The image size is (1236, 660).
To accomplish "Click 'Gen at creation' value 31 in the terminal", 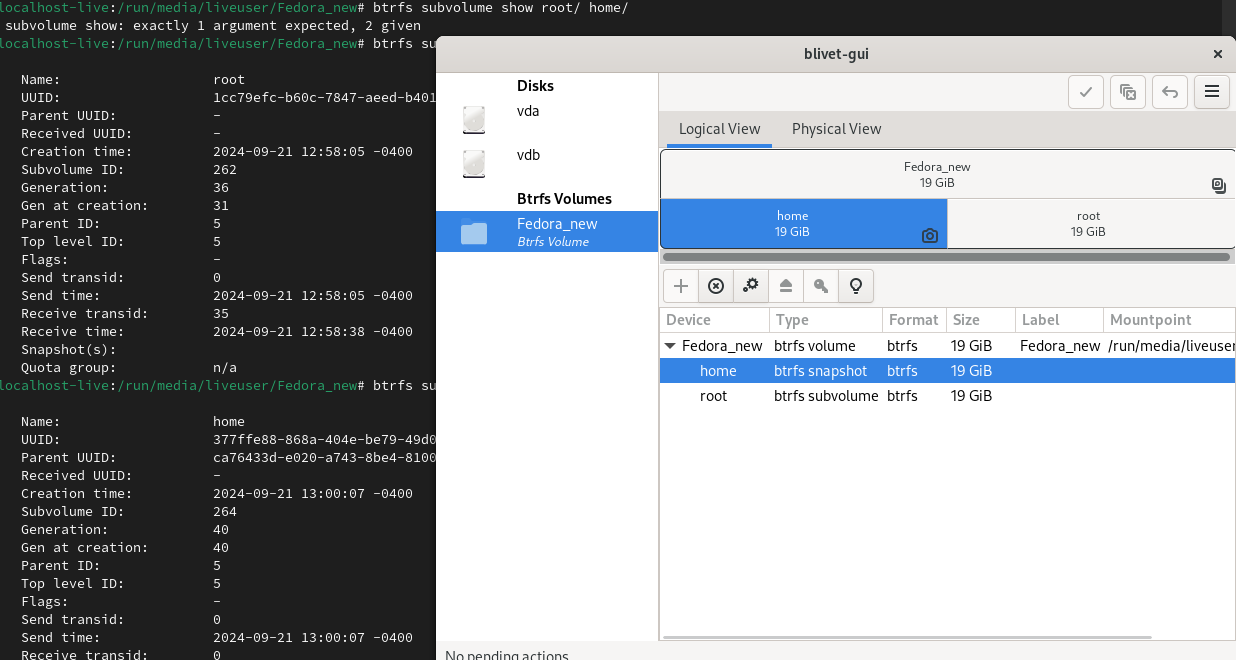I will coord(221,206).
